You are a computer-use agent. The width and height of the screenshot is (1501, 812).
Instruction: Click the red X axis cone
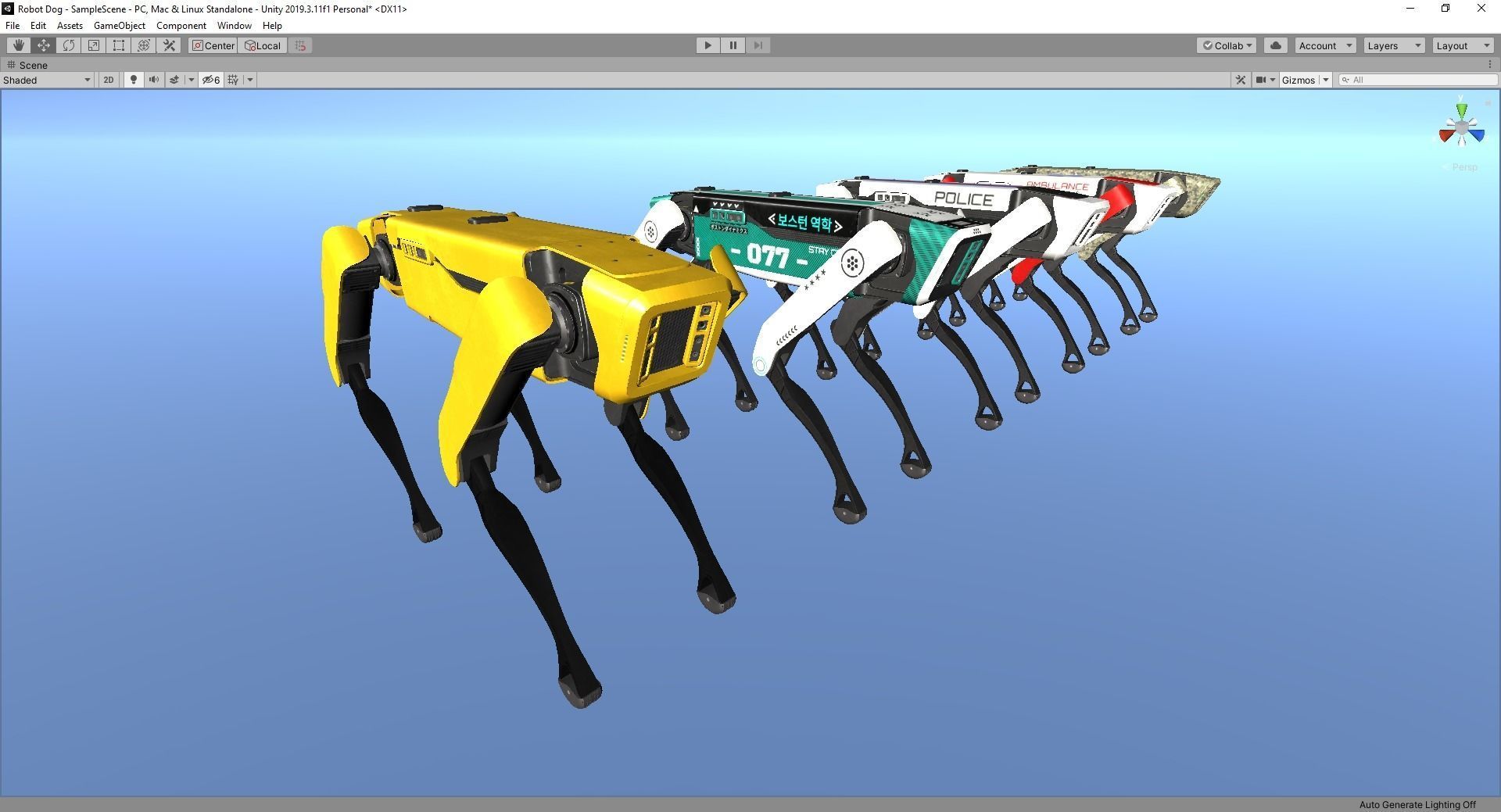click(1445, 136)
